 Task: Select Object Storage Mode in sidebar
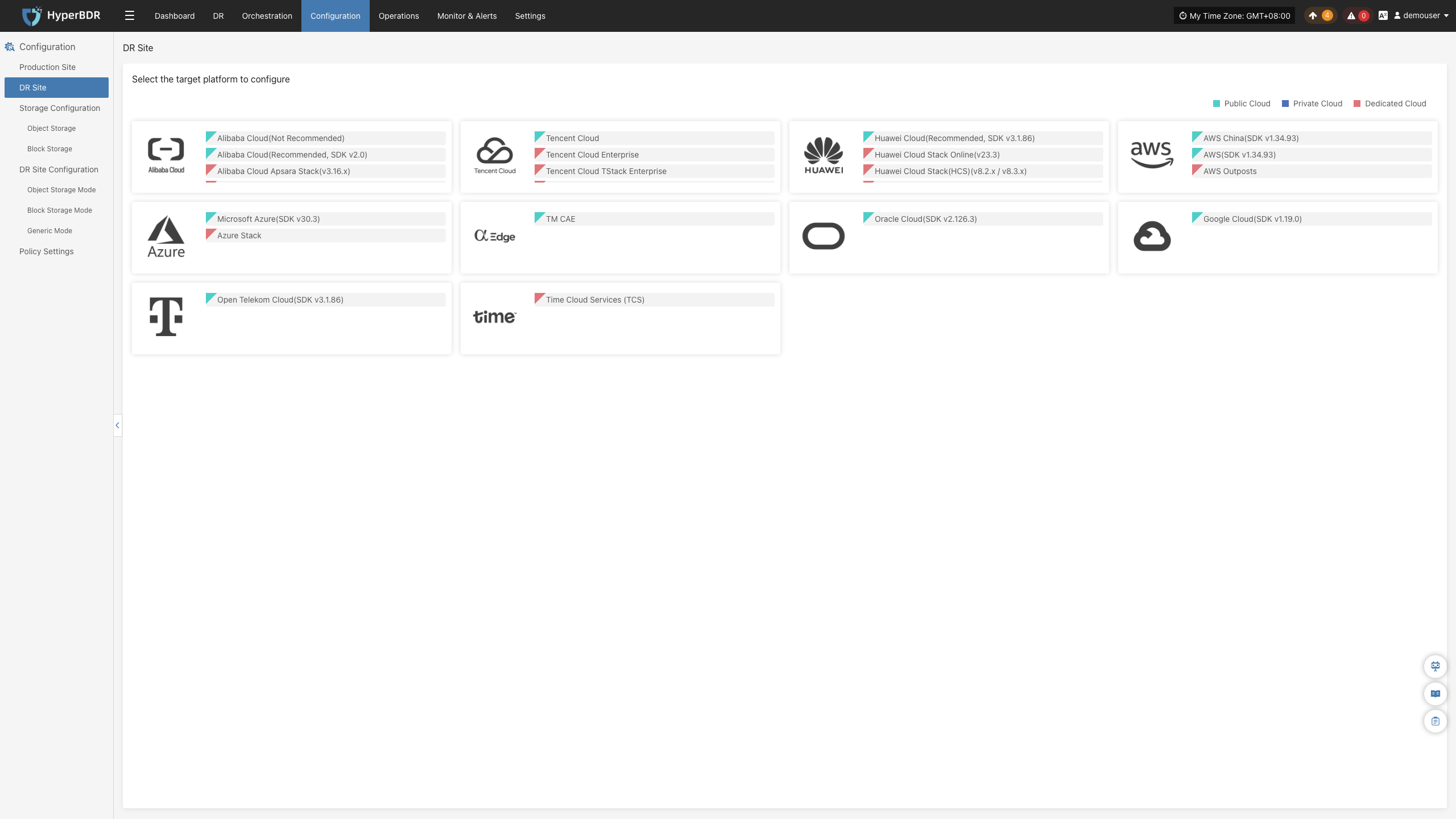coord(56,190)
